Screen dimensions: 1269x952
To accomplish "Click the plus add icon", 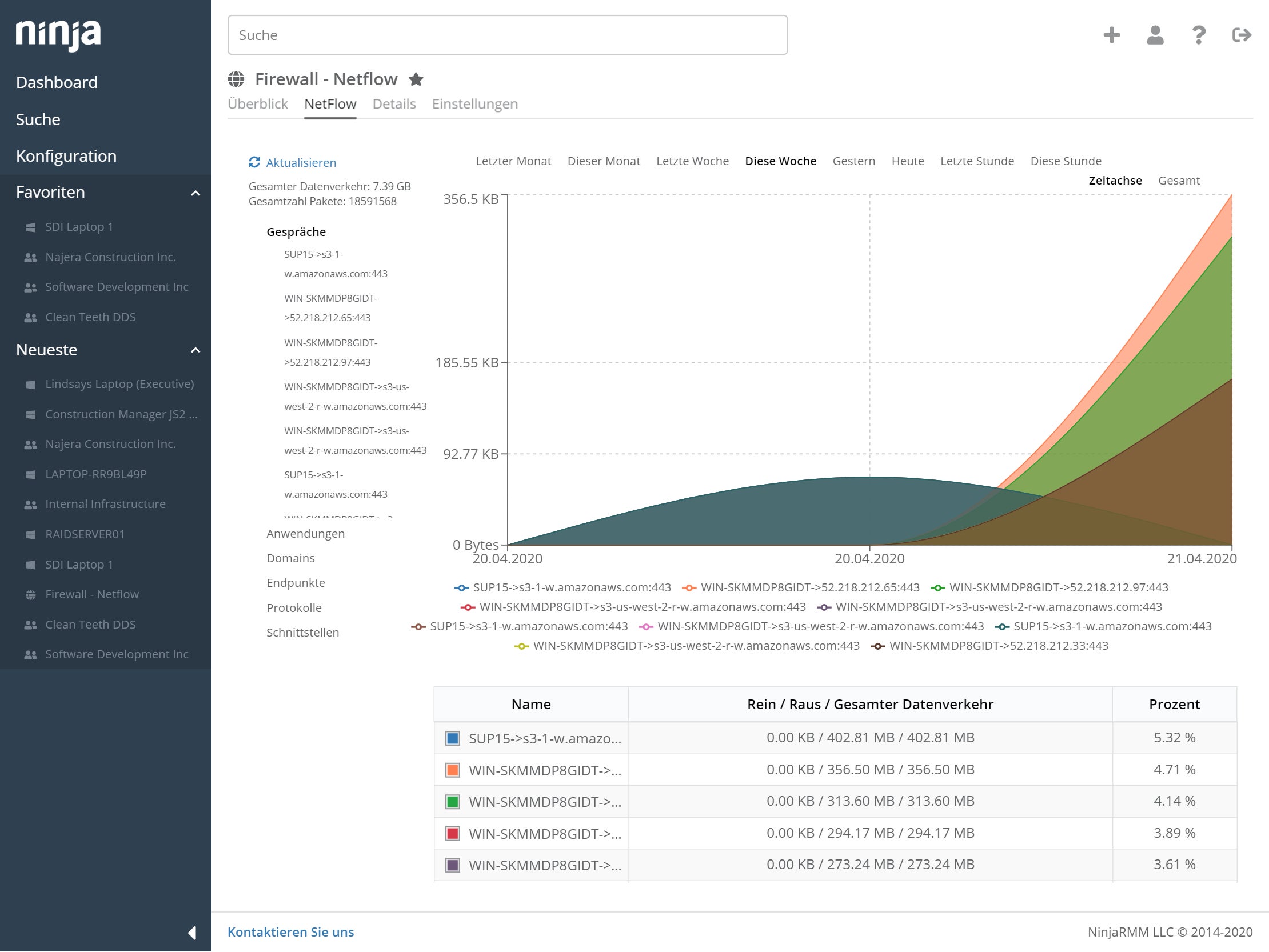I will tap(1111, 35).
